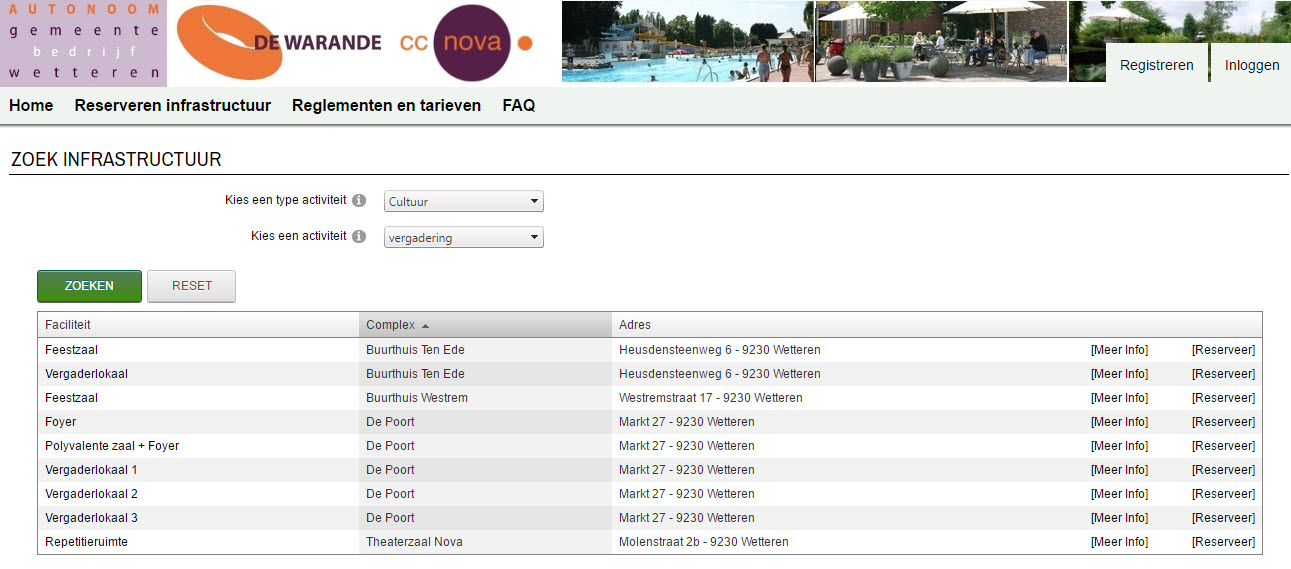
Task: Open Meer Info for Feestzaal Buurthuis Westrem
Action: coord(1119,398)
